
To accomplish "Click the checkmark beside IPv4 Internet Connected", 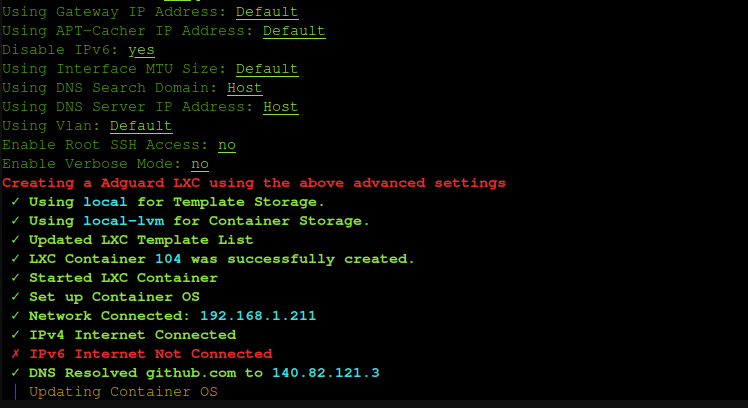I will (x=15, y=335).
